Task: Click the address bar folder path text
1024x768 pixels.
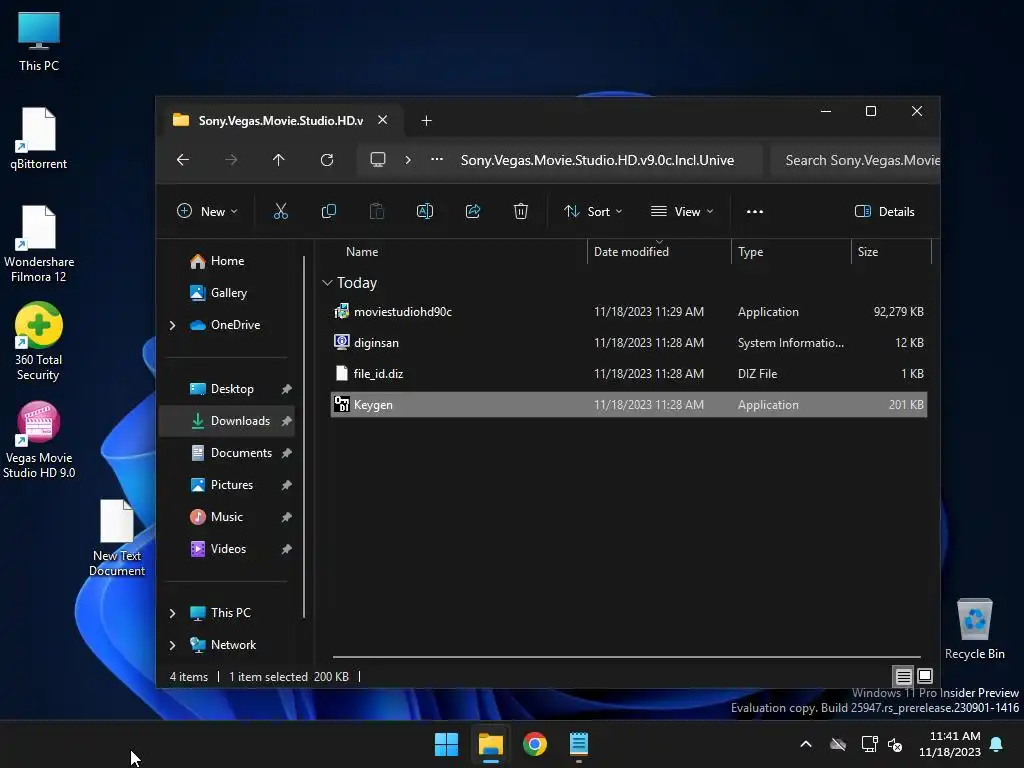Action: pos(597,160)
